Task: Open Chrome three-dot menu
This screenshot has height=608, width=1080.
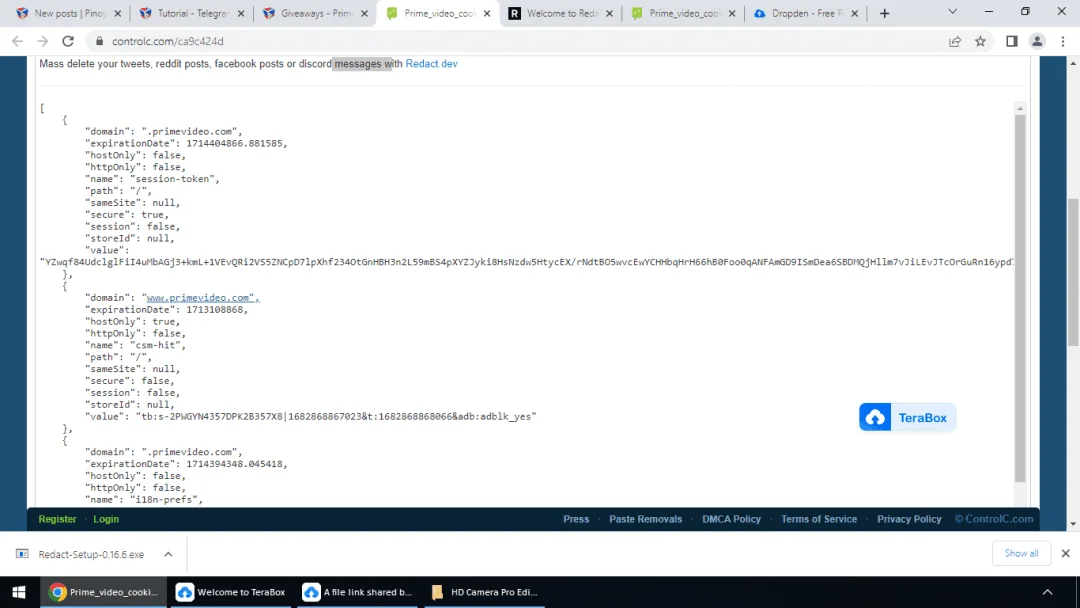Action: 1063,41
